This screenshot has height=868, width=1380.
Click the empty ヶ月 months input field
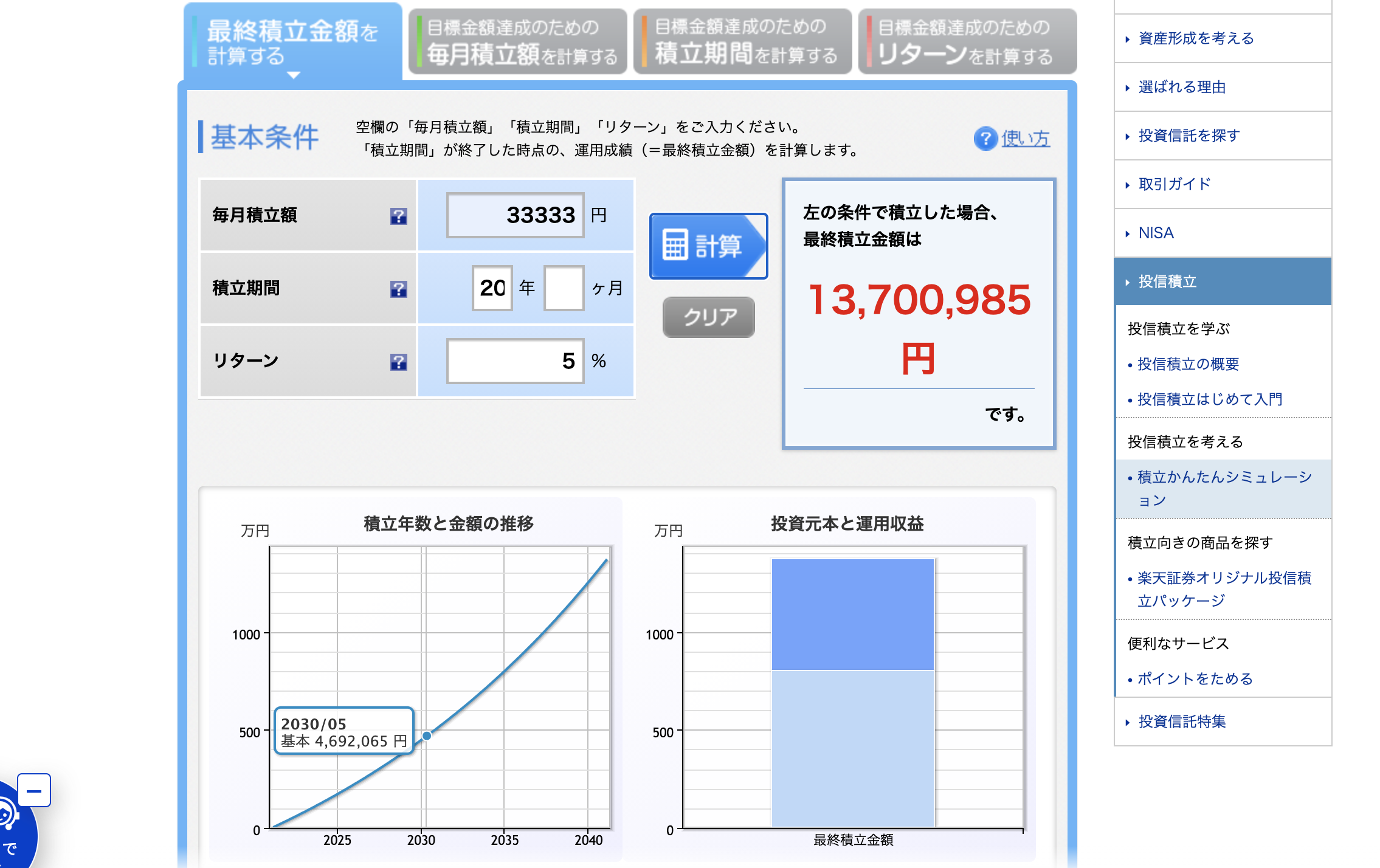[564, 288]
